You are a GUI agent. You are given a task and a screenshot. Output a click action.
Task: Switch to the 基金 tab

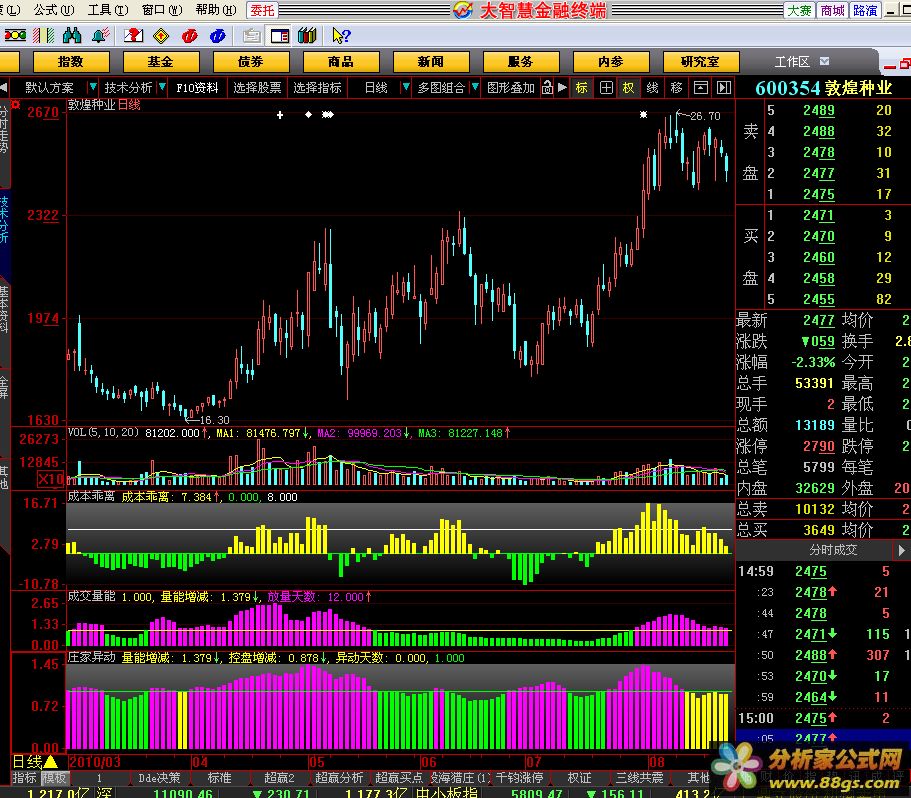coord(161,62)
